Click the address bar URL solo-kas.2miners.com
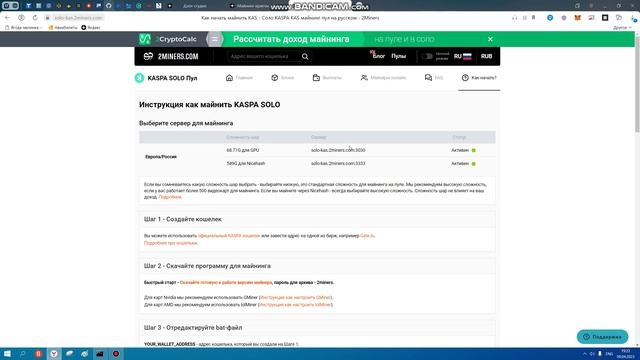Screen dimensions: 640x360 (x=78, y=18)
